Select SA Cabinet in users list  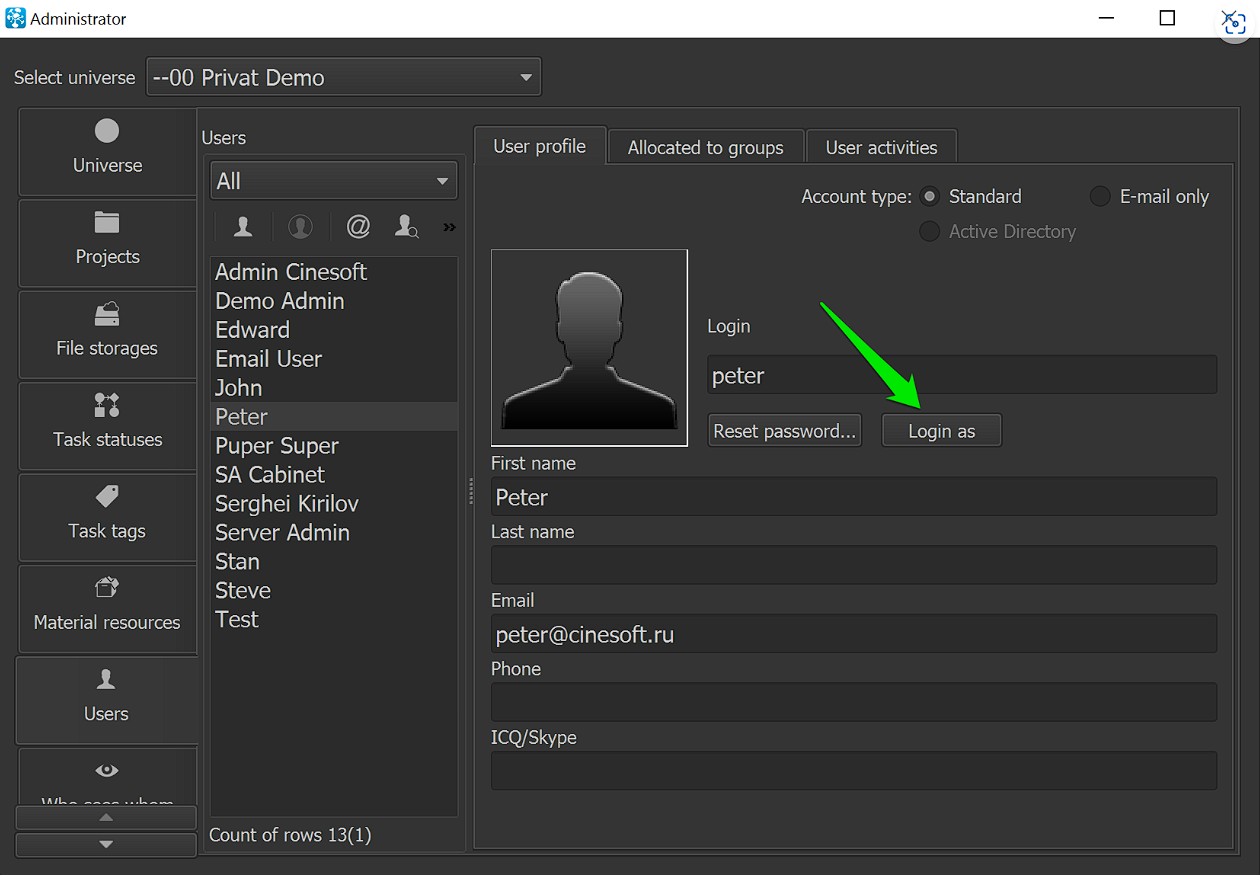coord(334,475)
